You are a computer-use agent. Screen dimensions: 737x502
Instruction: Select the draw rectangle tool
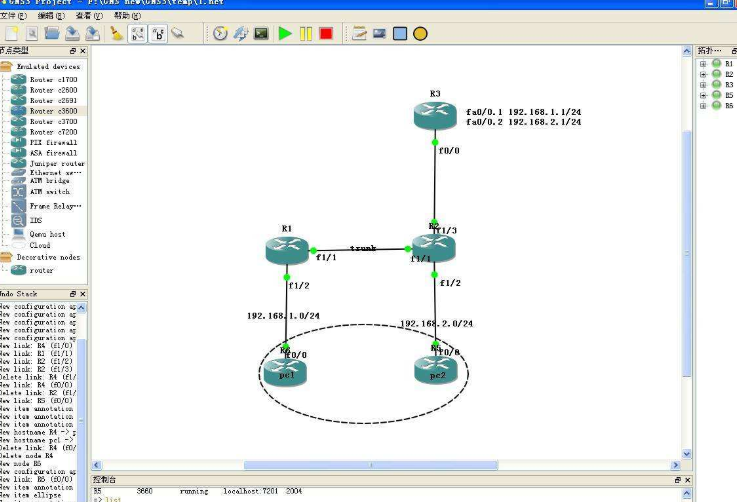pyautogui.click(x=400, y=33)
